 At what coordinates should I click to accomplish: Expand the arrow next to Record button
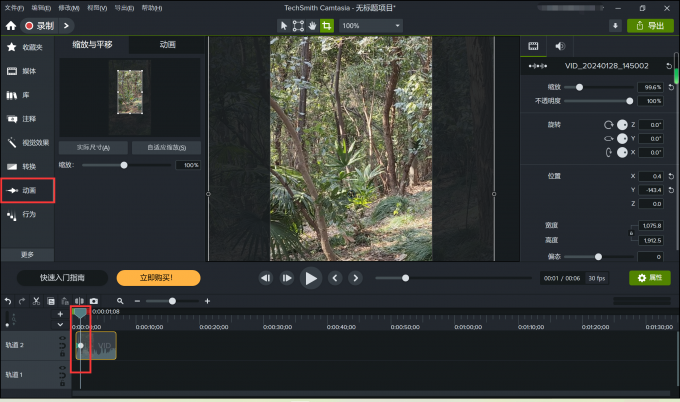67,25
